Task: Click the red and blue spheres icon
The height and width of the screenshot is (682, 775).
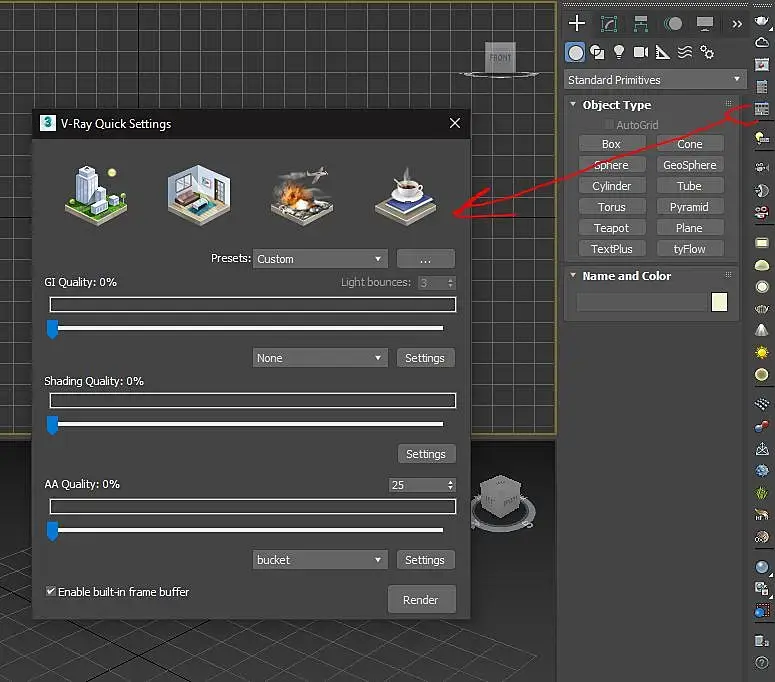Action: [762, 426]
